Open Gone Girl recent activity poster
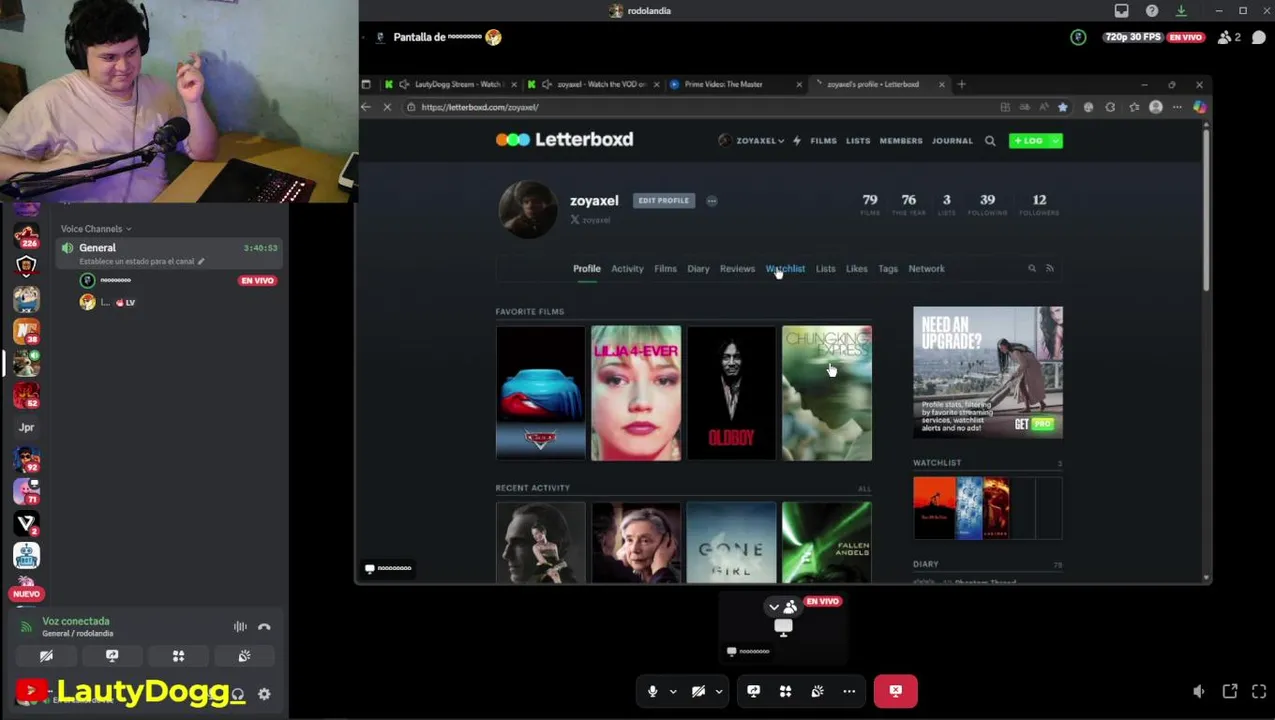 731,542
